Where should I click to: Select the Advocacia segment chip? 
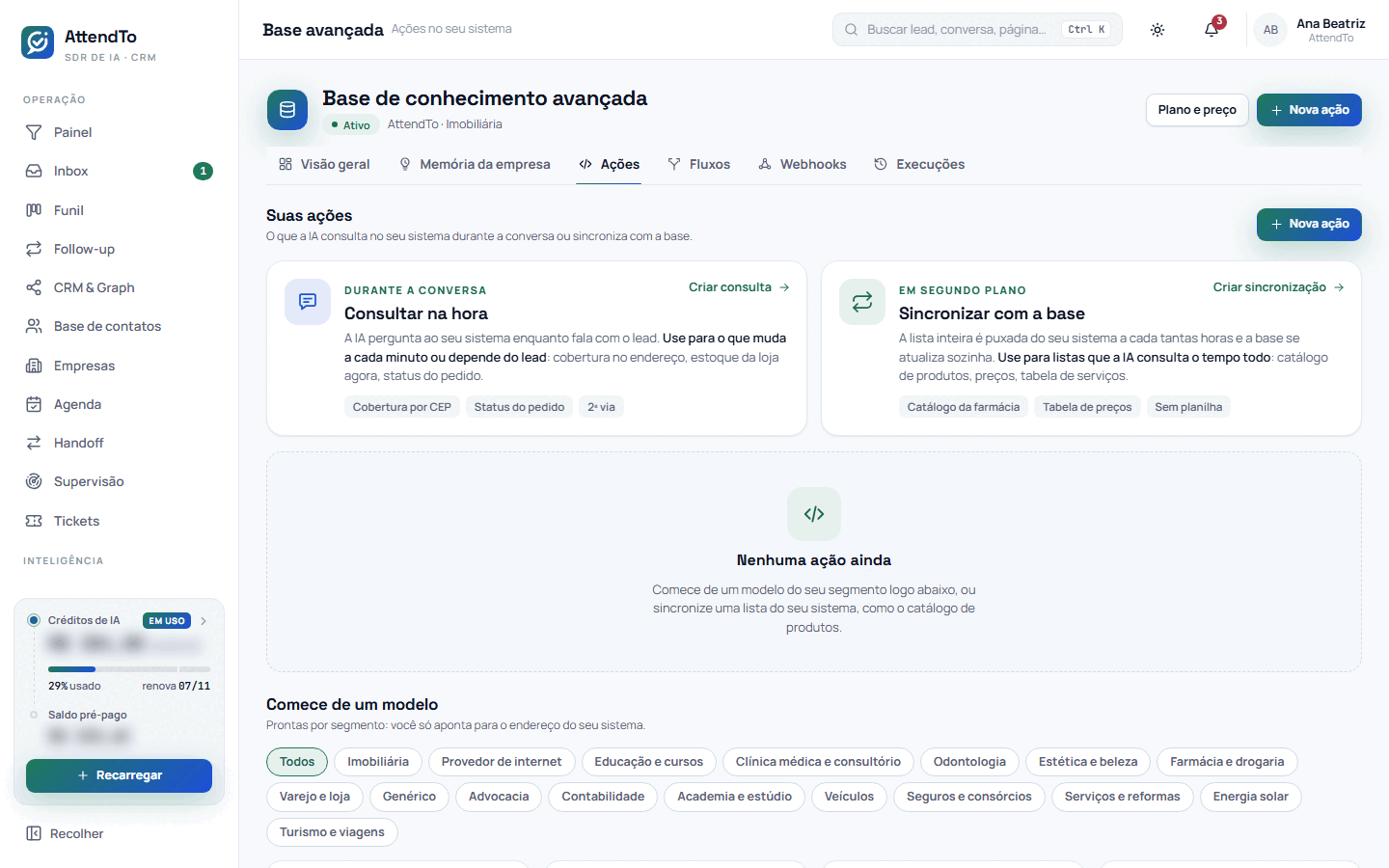(x=499, y=797)
